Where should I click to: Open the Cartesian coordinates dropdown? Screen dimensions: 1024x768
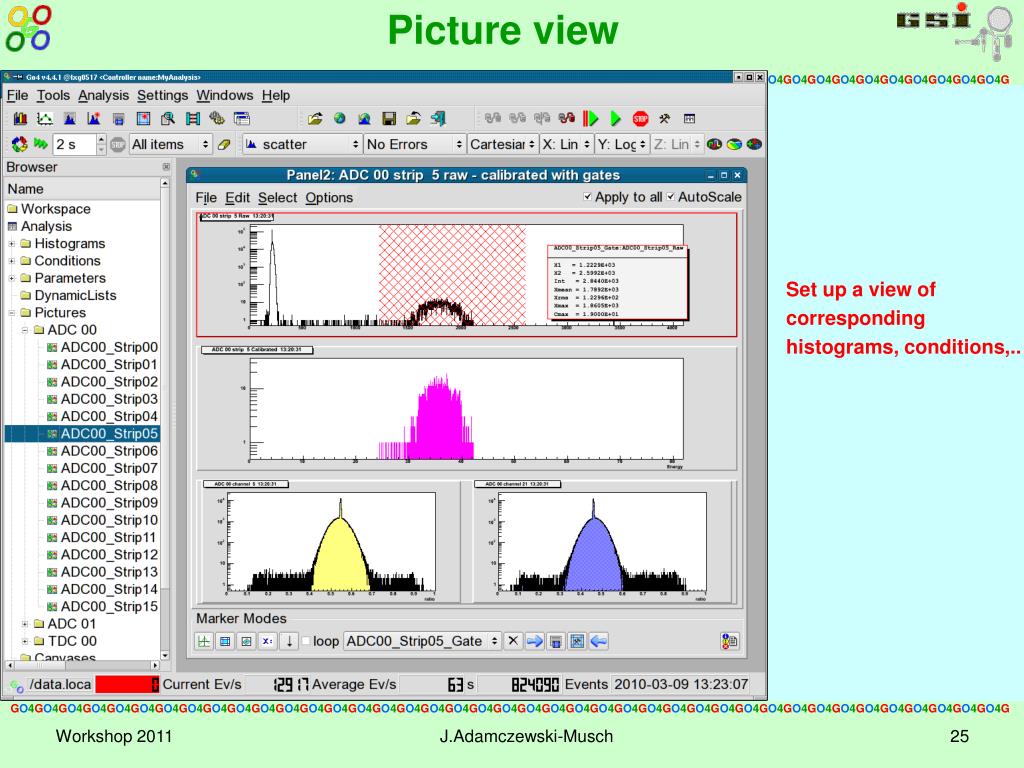502,144
